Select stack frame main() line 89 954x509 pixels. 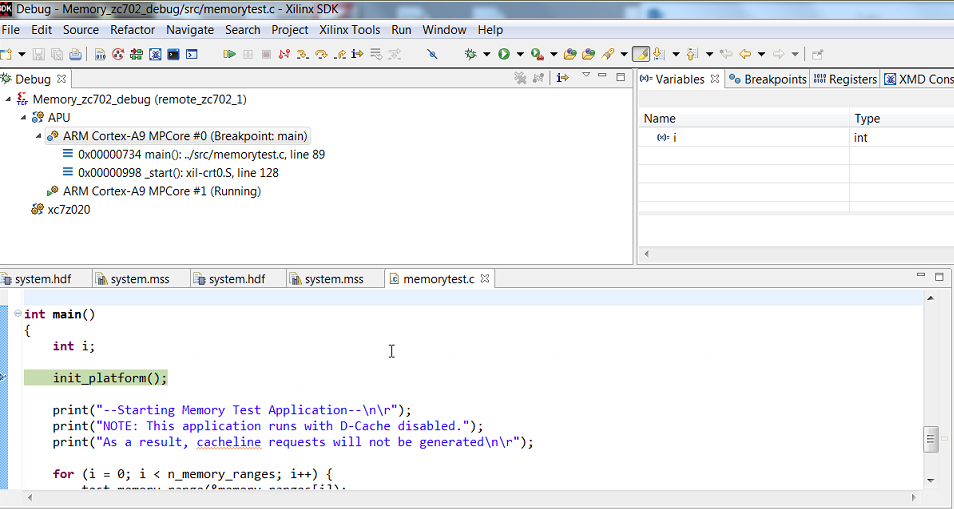pos(194,154)
